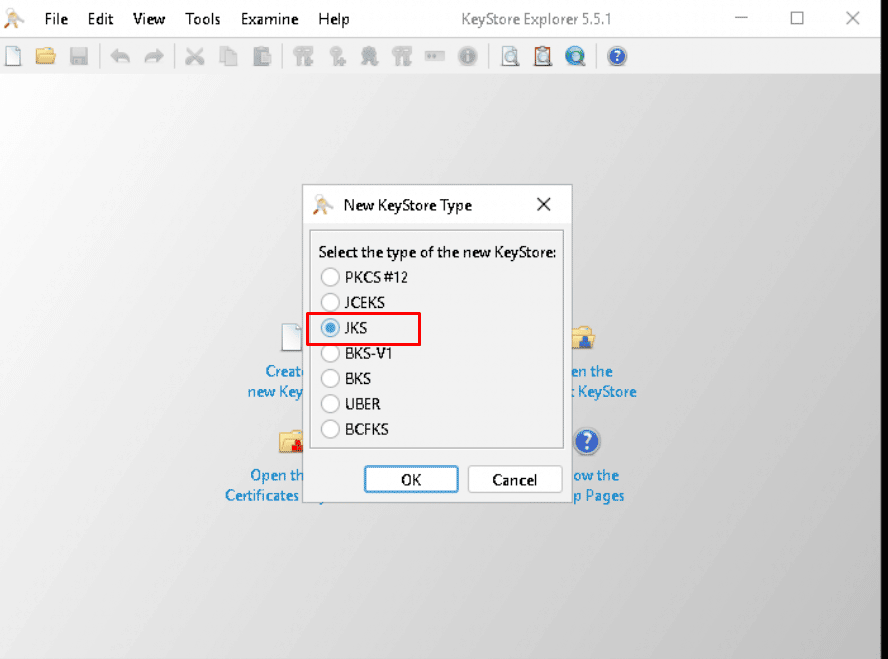Image resolution: width=888 pixels, height=659 pixels.
Task: Click the Open KeyStore folder toolbar icon
Action: coord(46,56)
